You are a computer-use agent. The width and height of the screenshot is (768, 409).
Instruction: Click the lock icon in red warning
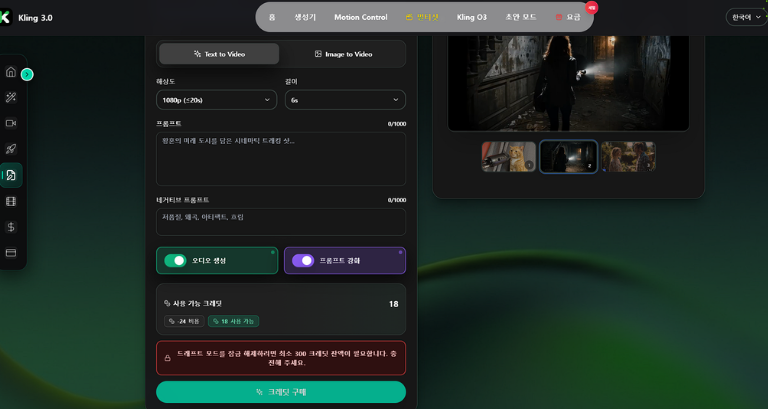pos(168,358)
